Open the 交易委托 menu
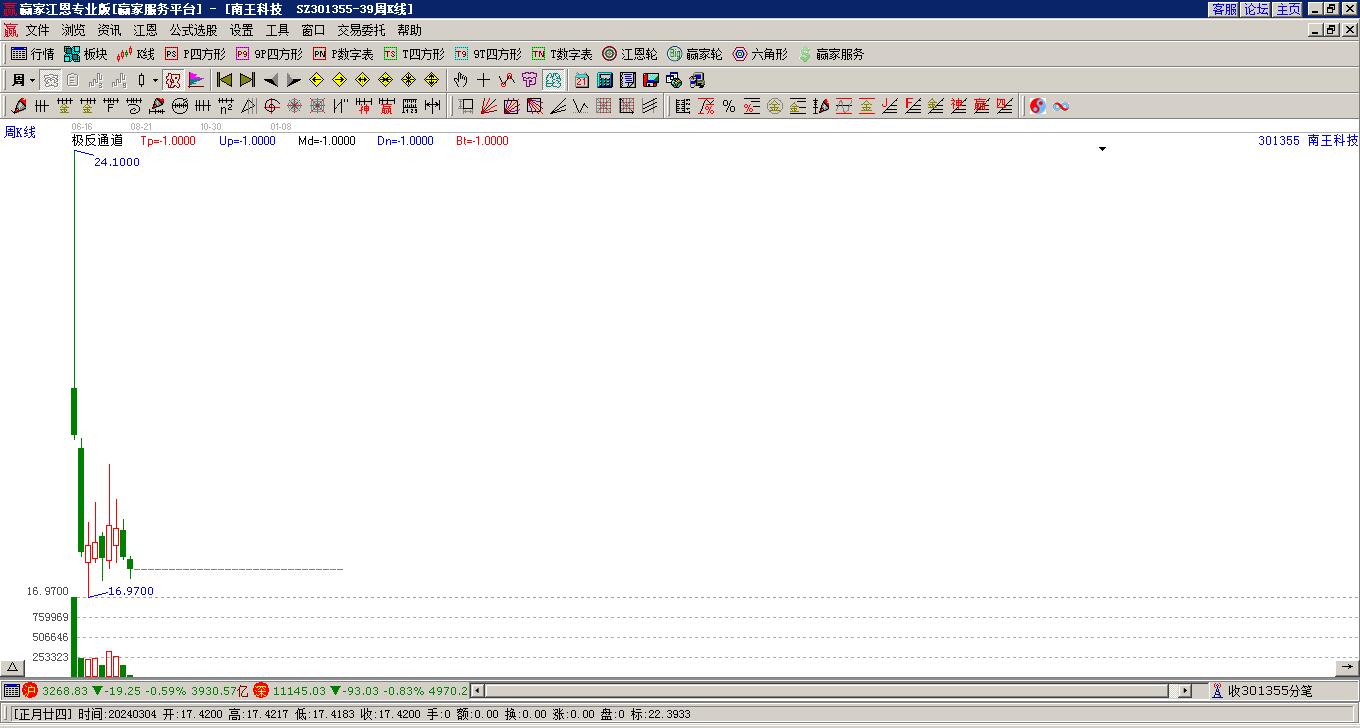Viewport: 1360px width, 728px height. click(x=361, y=31)
